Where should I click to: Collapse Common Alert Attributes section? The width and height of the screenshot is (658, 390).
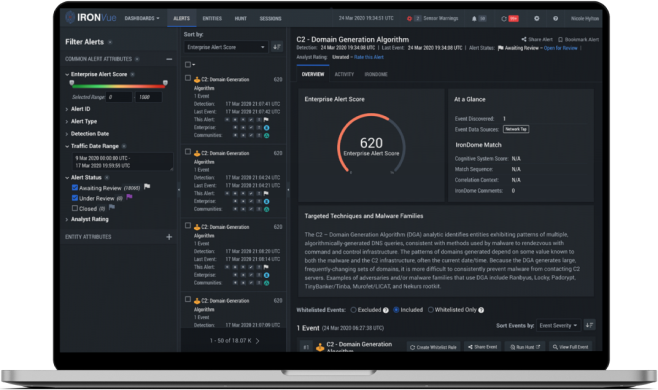pos(169,59)
